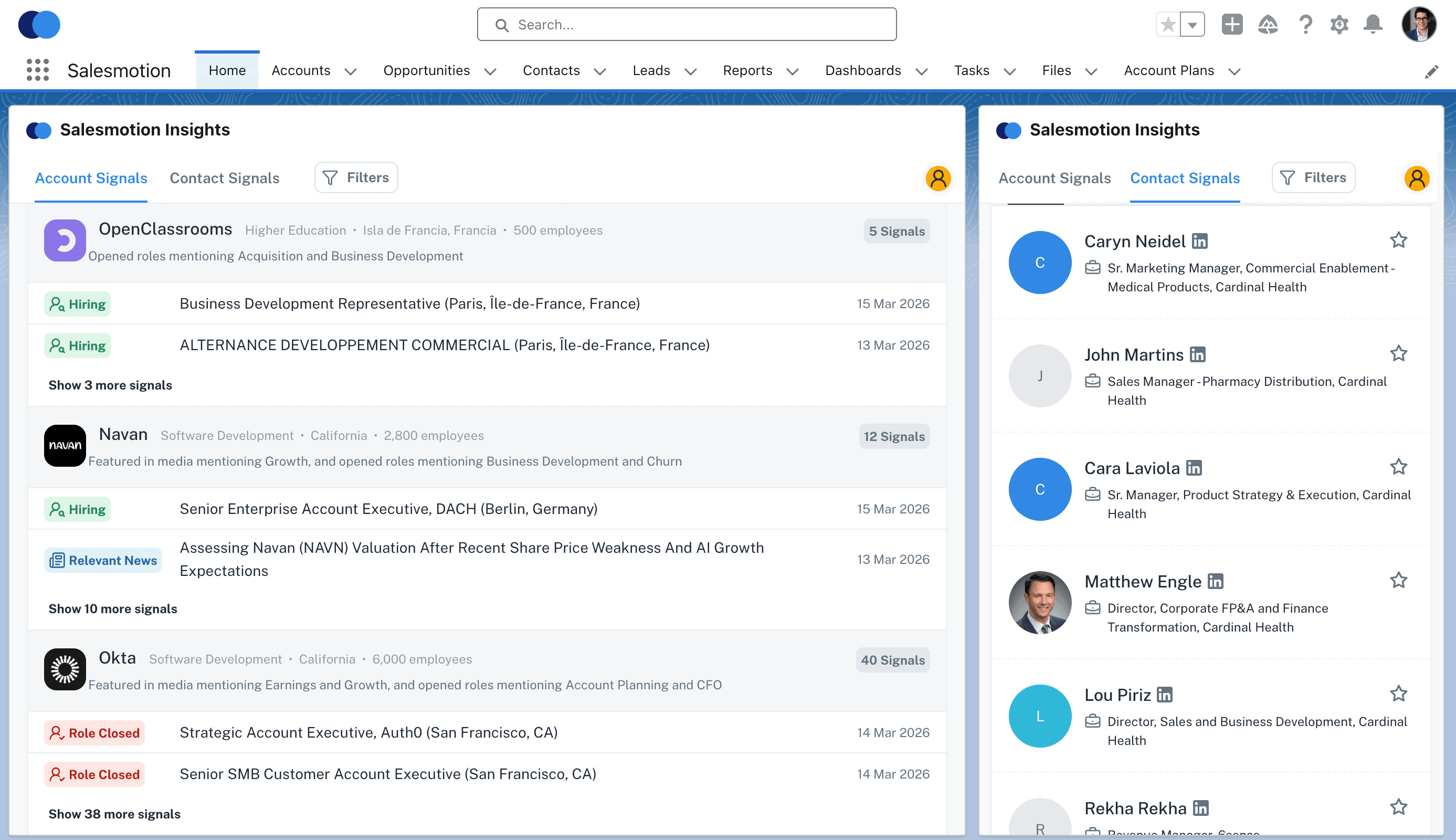Expand the Files tab chevron
The height and width of the screenshot is (840, 1456).
click(1091, 71)
